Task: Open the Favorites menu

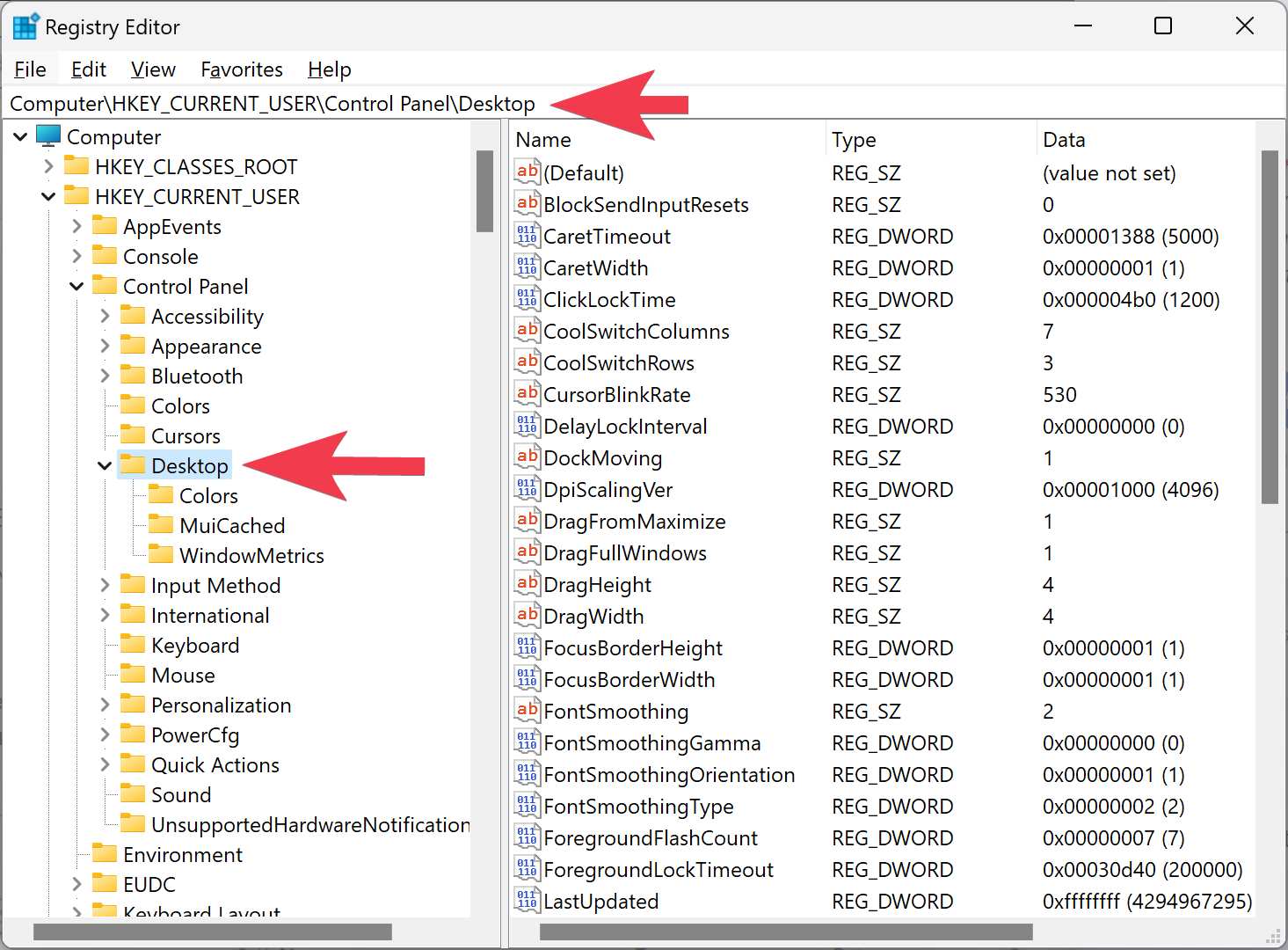Action: pos(242,69)
